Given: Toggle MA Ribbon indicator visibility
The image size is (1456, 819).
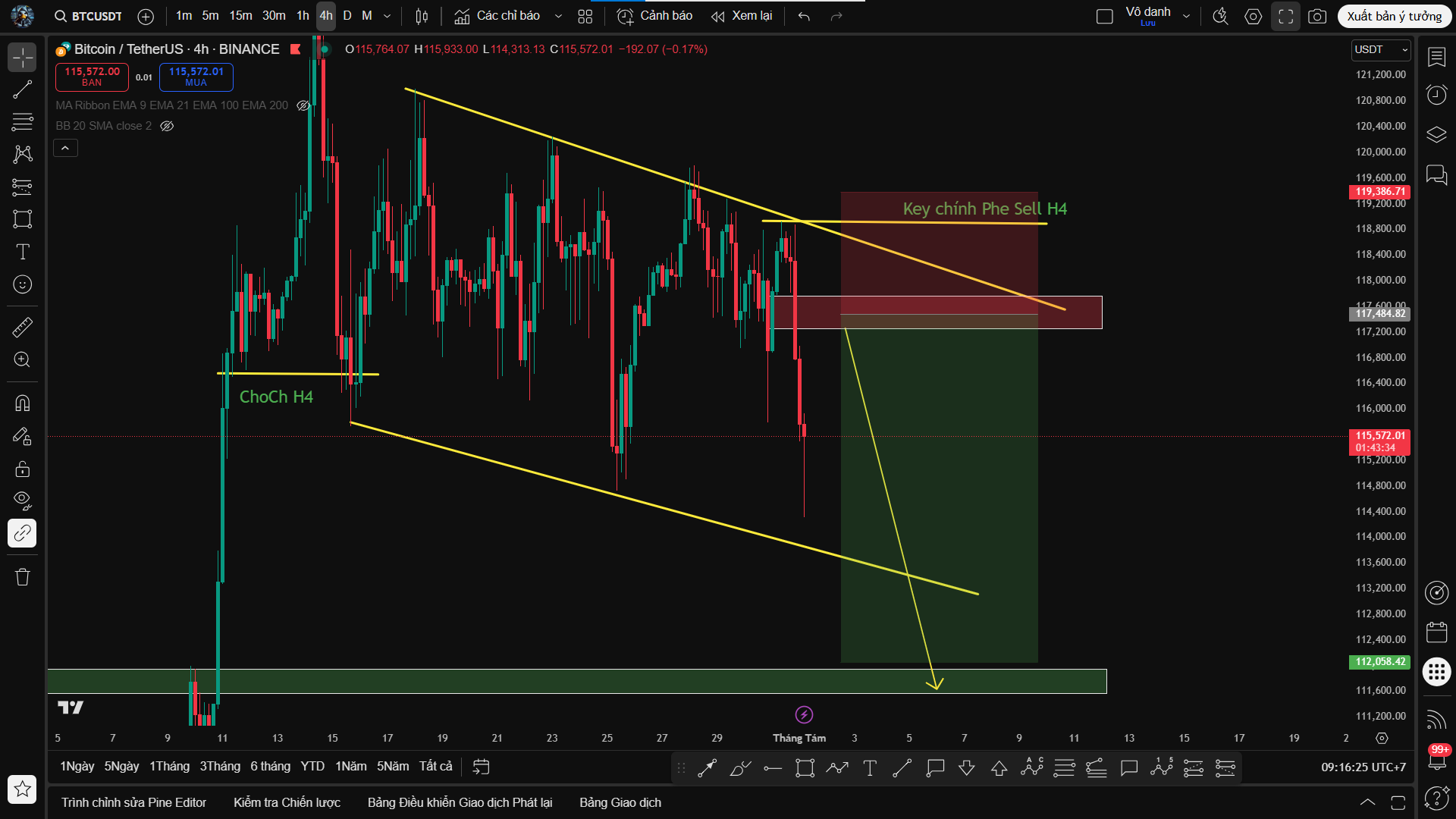Looking at the screenshot, I should pos(303,105).
